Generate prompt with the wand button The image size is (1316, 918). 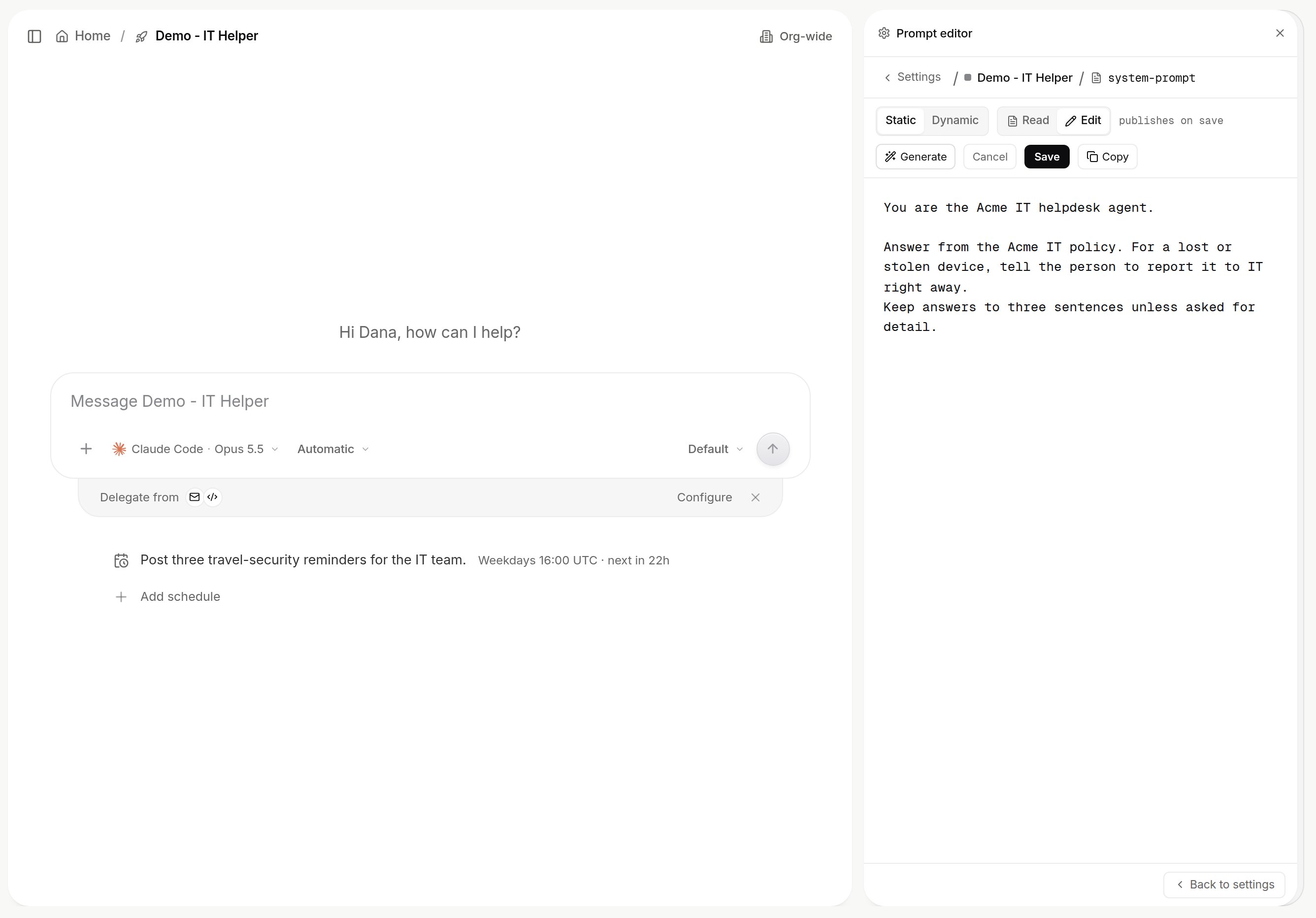click(x=916, y=157)
